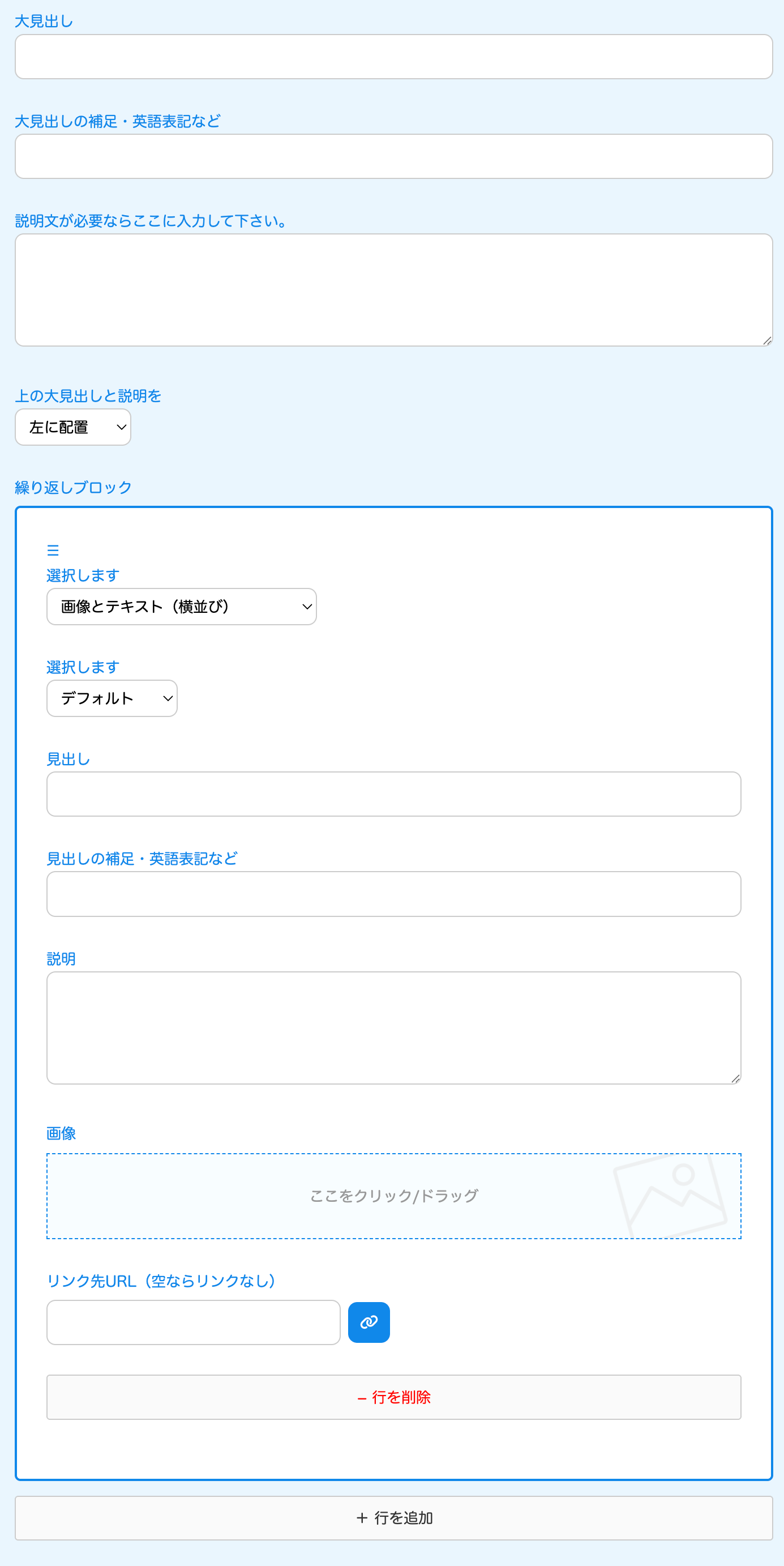Focus the 見出し input inside the repeat block

(x=393, y=794)
